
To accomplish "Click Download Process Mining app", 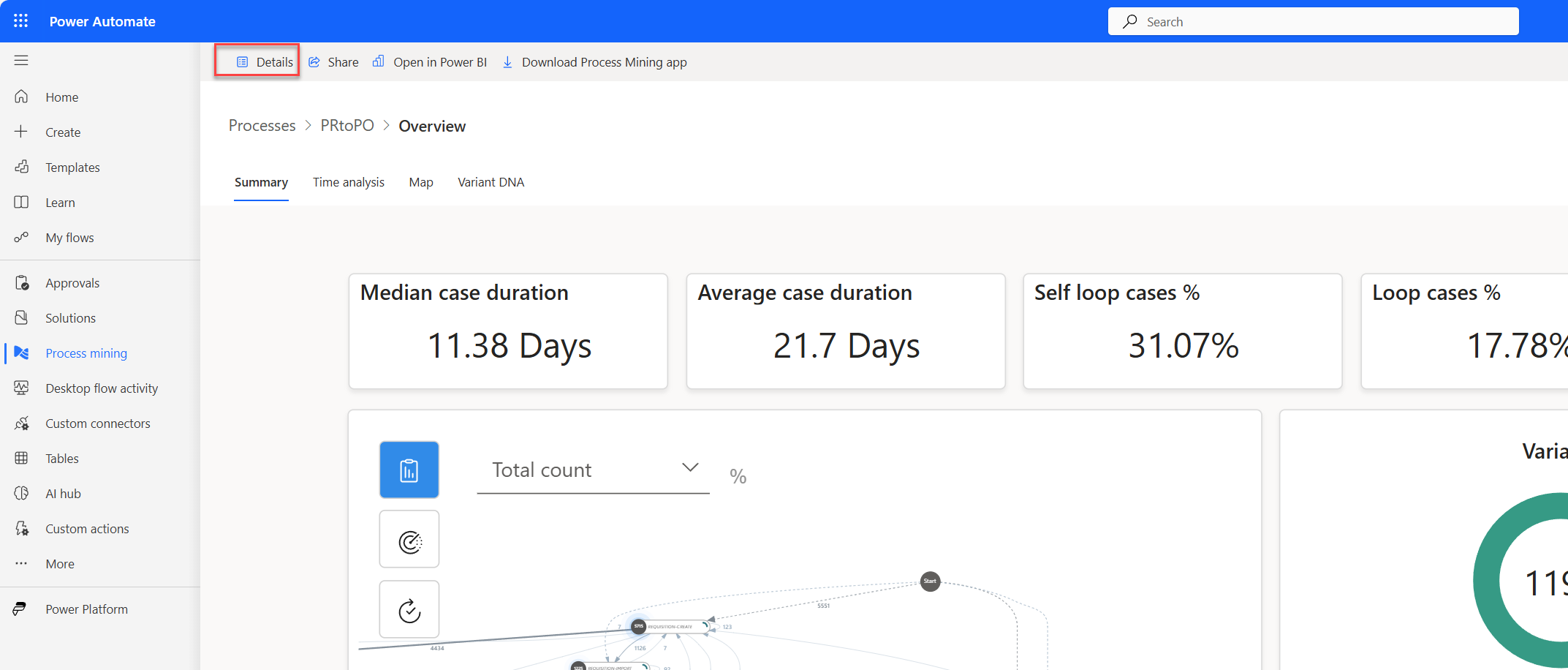I will tap(594, 62).
